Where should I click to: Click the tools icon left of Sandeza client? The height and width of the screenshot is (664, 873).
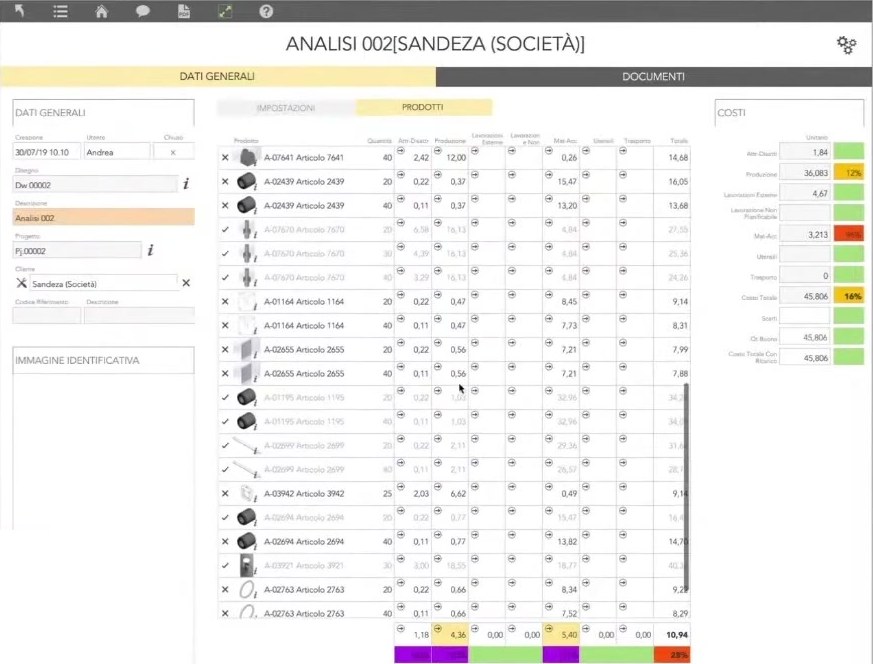(21, 283)
